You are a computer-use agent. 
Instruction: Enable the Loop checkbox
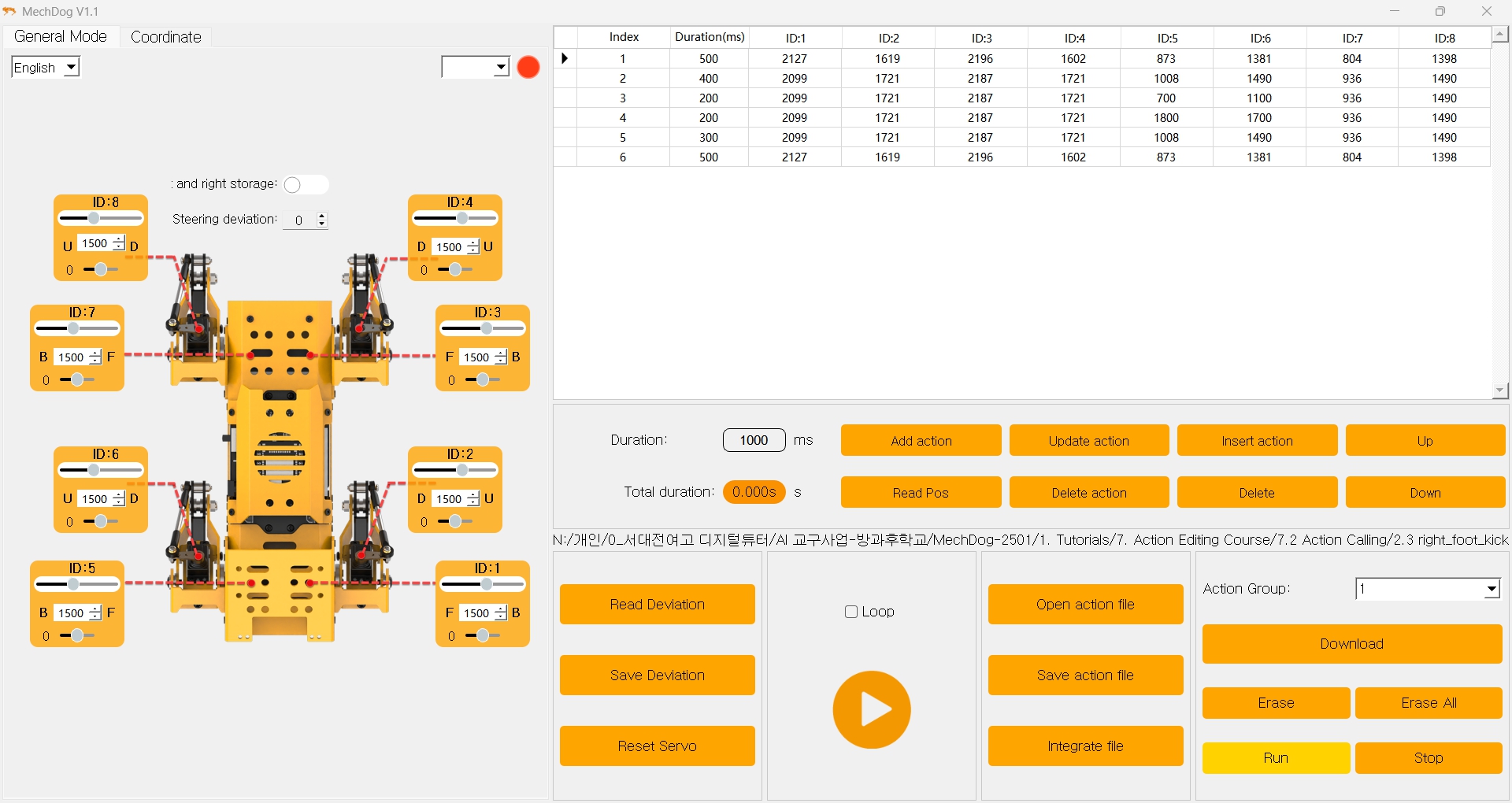pyautogui.click(x=850, y=612)
